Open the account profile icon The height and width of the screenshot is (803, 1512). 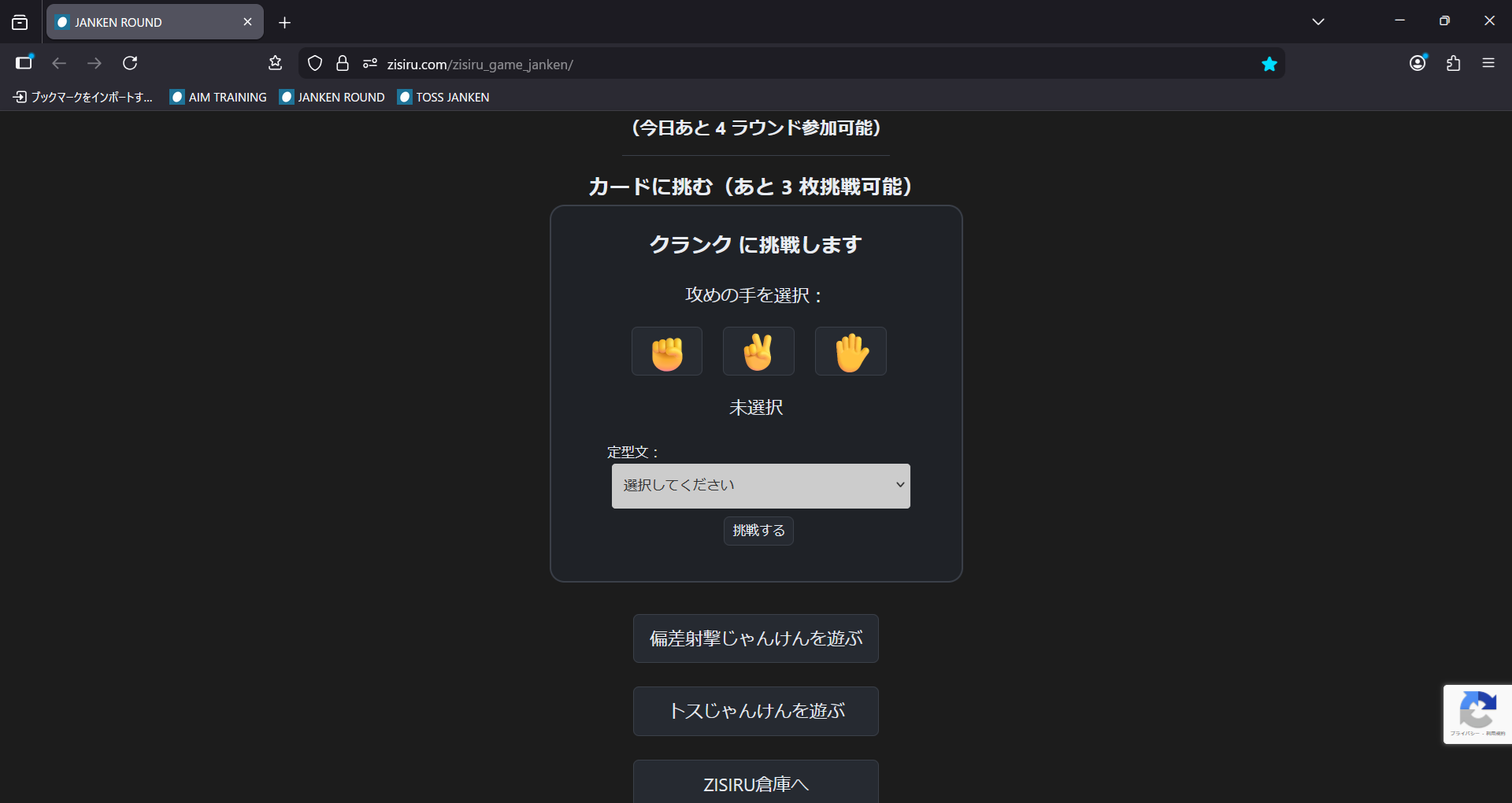[1417, 63]
